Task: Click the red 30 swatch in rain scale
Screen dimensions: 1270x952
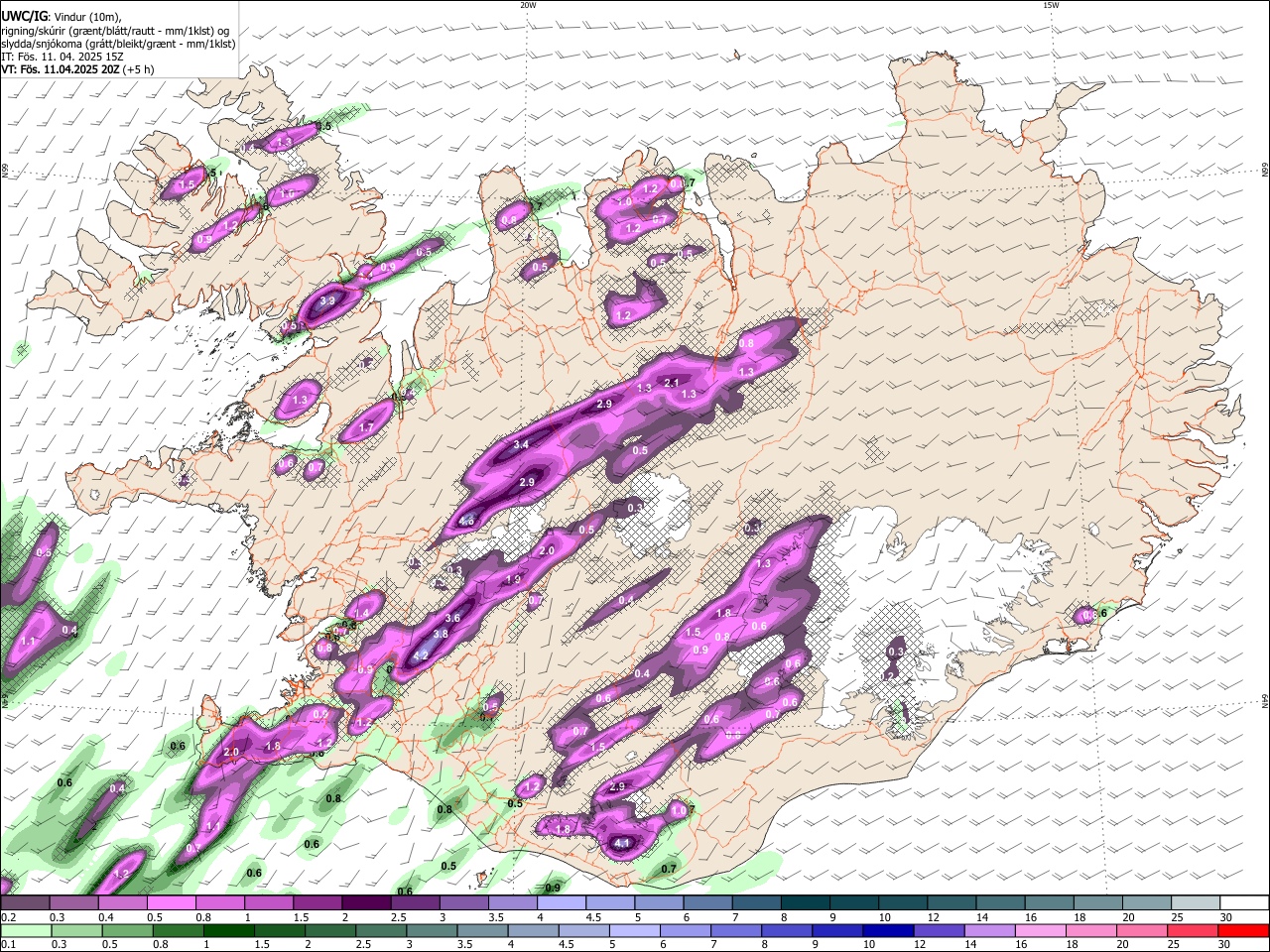Action: point(1244,930)
